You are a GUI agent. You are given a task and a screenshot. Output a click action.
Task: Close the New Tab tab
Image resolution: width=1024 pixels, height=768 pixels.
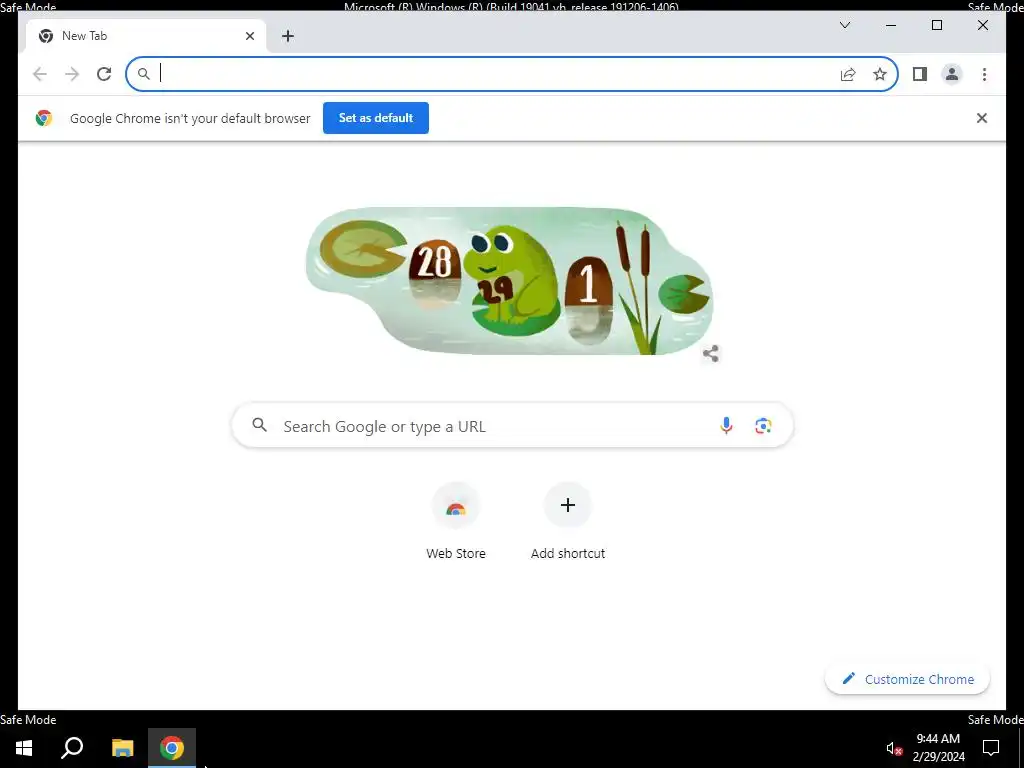249,36
